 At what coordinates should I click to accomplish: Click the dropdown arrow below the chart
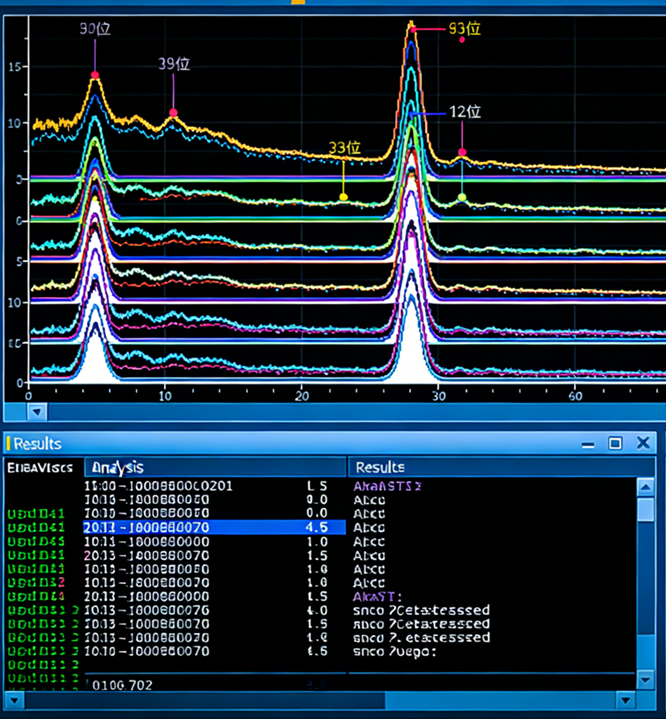pos(36,410)
